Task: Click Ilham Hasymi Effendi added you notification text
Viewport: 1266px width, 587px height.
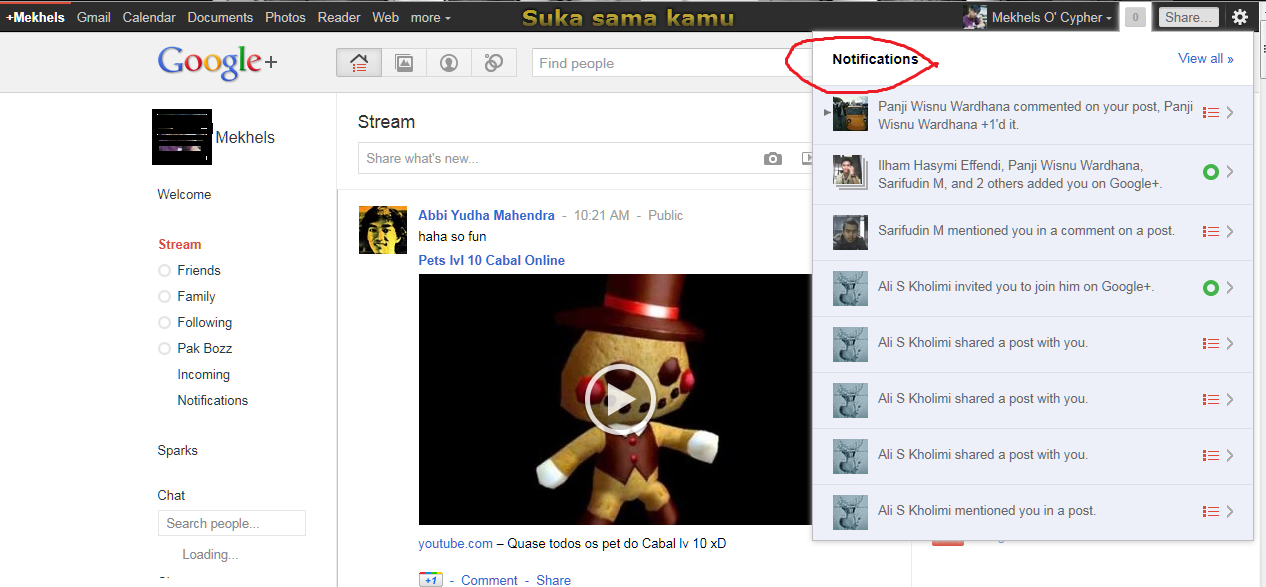Action: (x=1020, y=174)
